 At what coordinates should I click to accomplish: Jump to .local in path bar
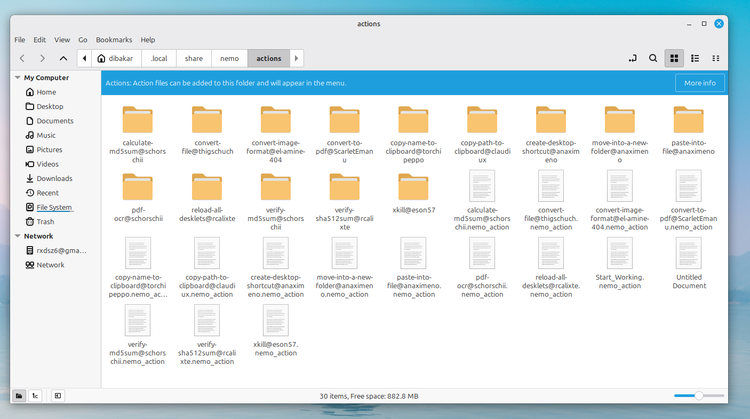159,58
